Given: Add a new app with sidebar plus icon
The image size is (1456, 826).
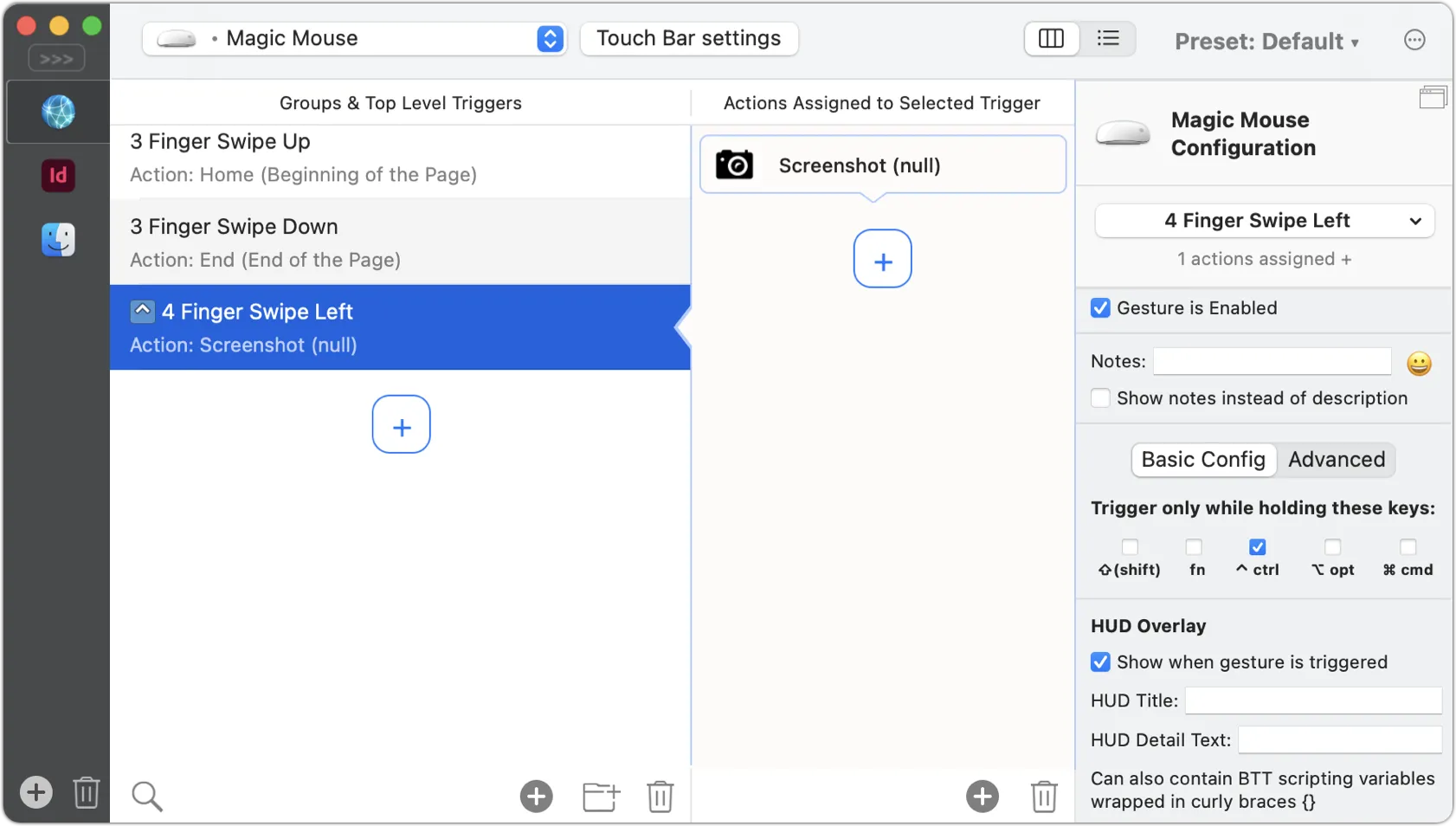Looking at the screenshot, I should (x=36, y=792).
